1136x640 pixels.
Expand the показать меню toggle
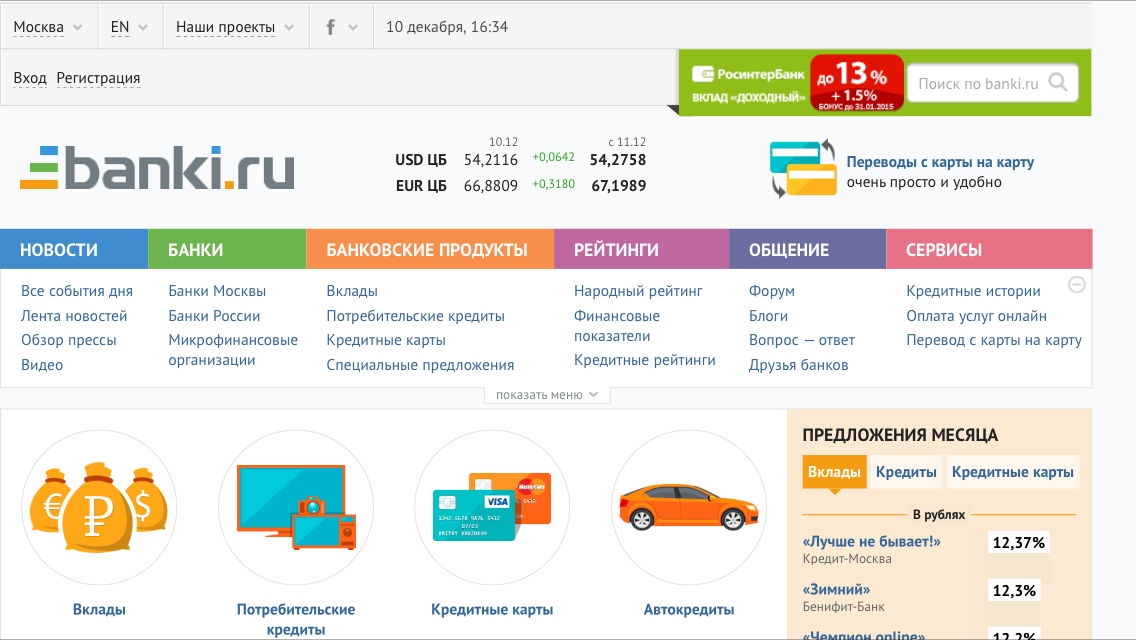547,395
